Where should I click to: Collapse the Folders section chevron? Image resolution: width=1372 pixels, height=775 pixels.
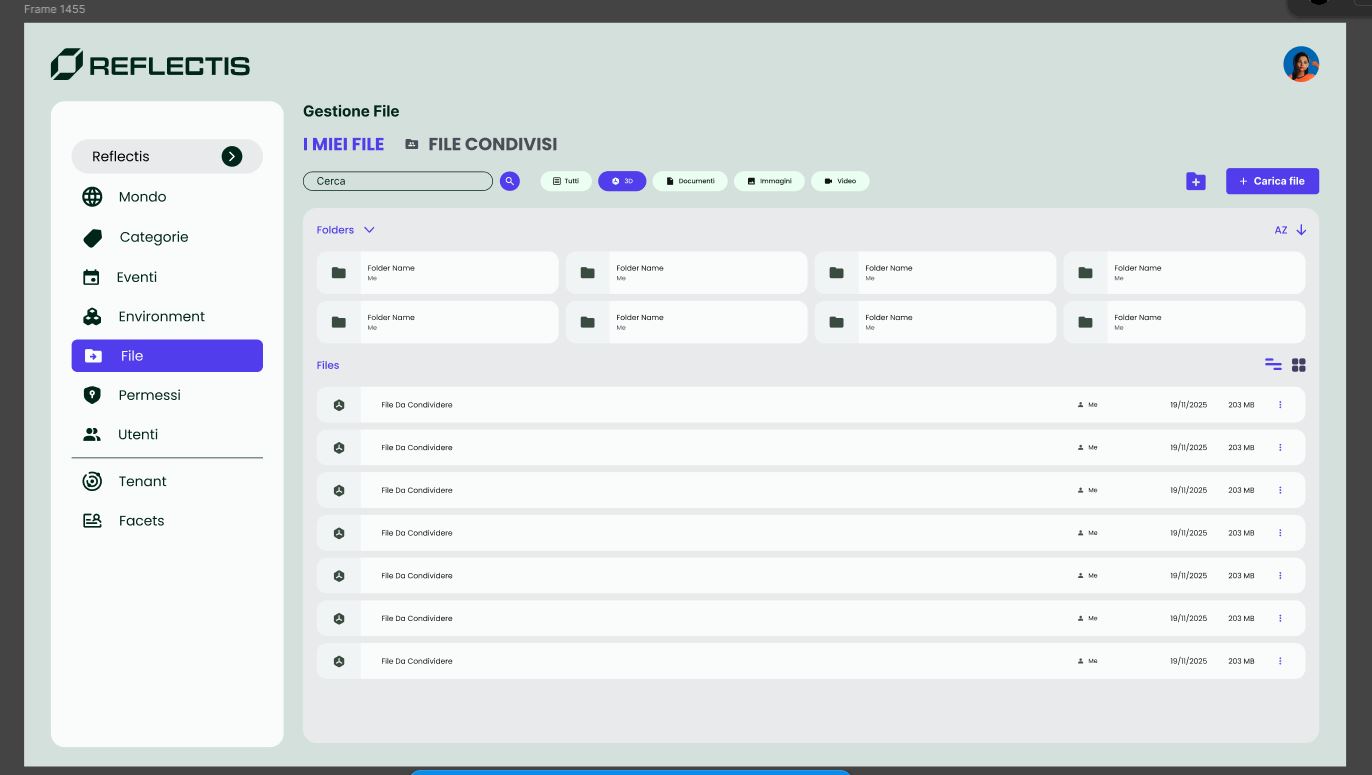point(369,230)
